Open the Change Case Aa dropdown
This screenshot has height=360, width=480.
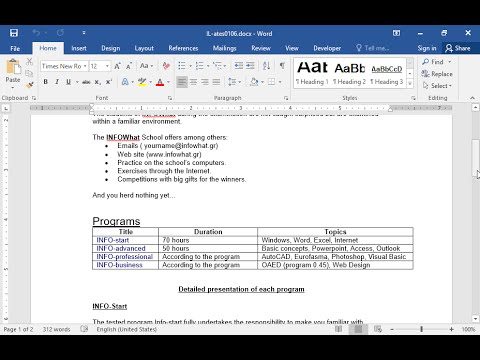pos(147,66)
